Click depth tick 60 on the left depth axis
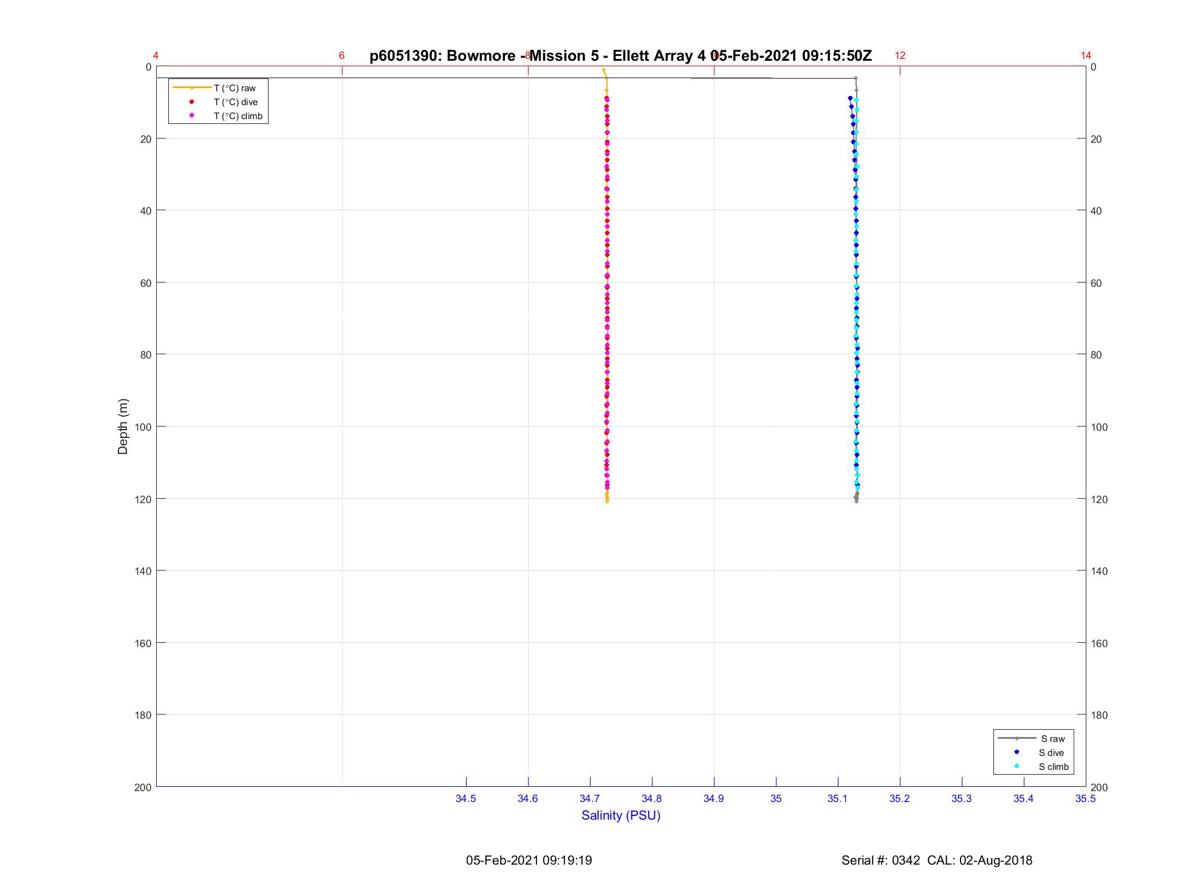The width and height of the screenshot is (1200, 885). click(x=144, y=283)
